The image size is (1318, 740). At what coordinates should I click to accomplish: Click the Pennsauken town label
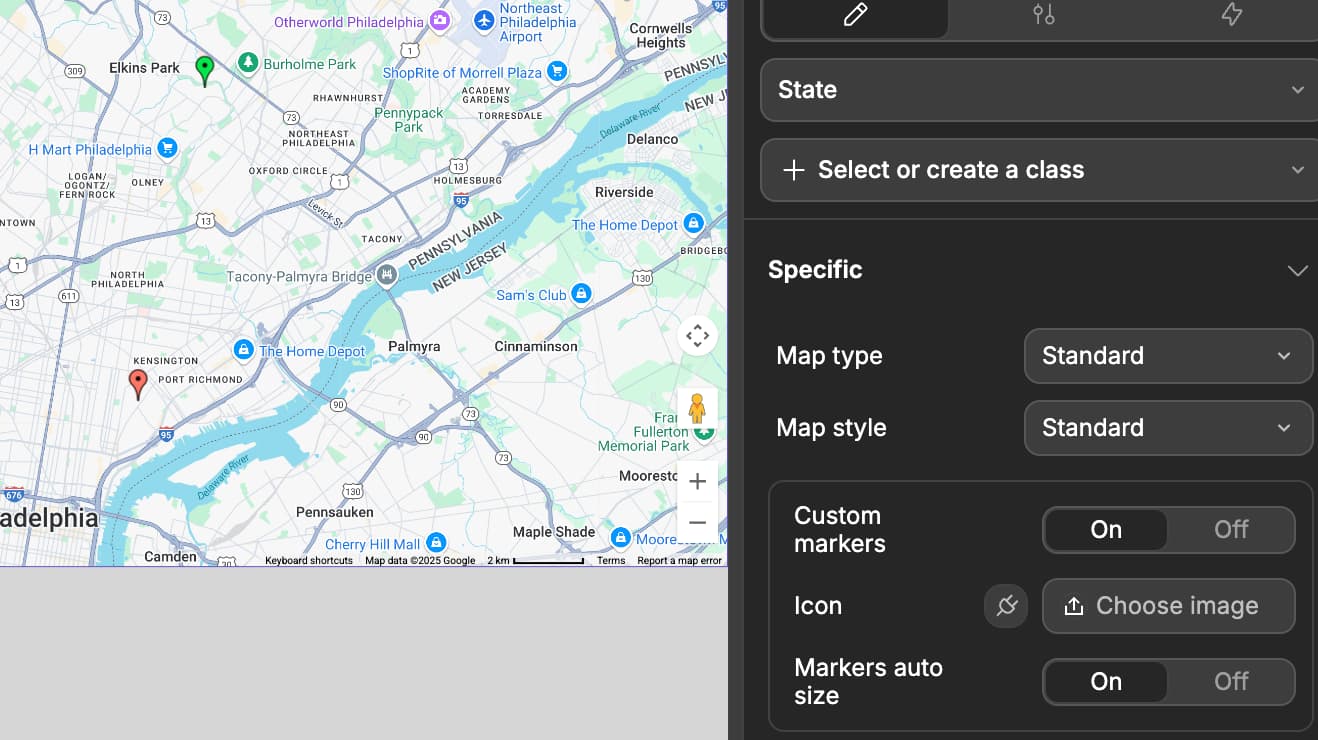[x=335, y=512]
